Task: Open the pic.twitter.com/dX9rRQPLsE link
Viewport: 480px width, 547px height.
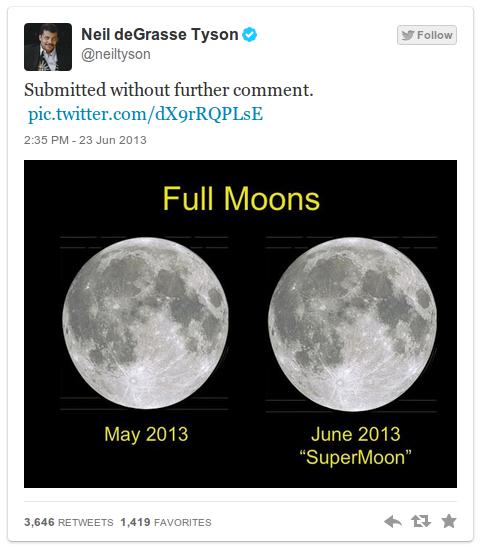Action: [145, 114]
